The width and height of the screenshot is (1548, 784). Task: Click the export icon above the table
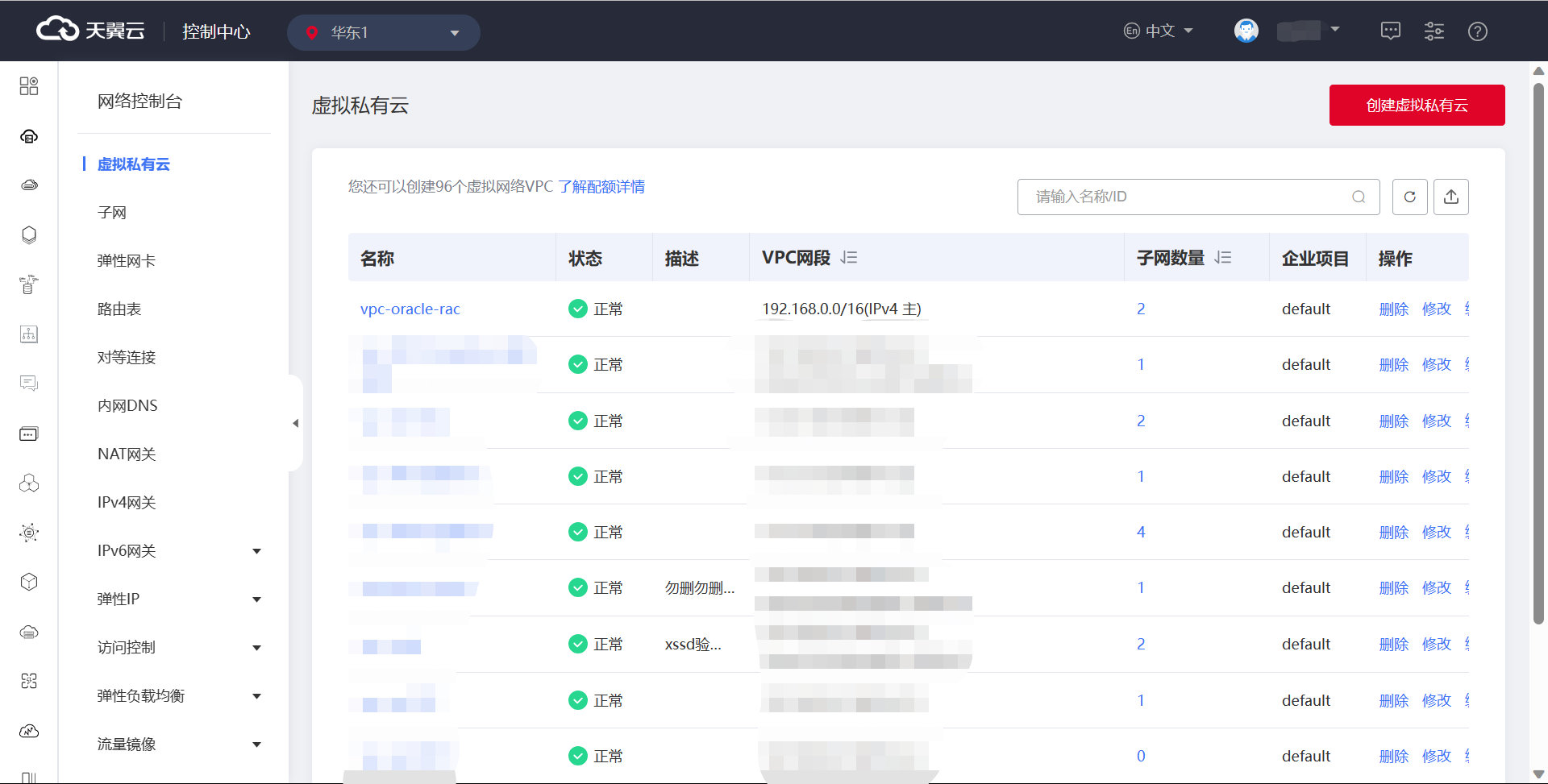1450,197
